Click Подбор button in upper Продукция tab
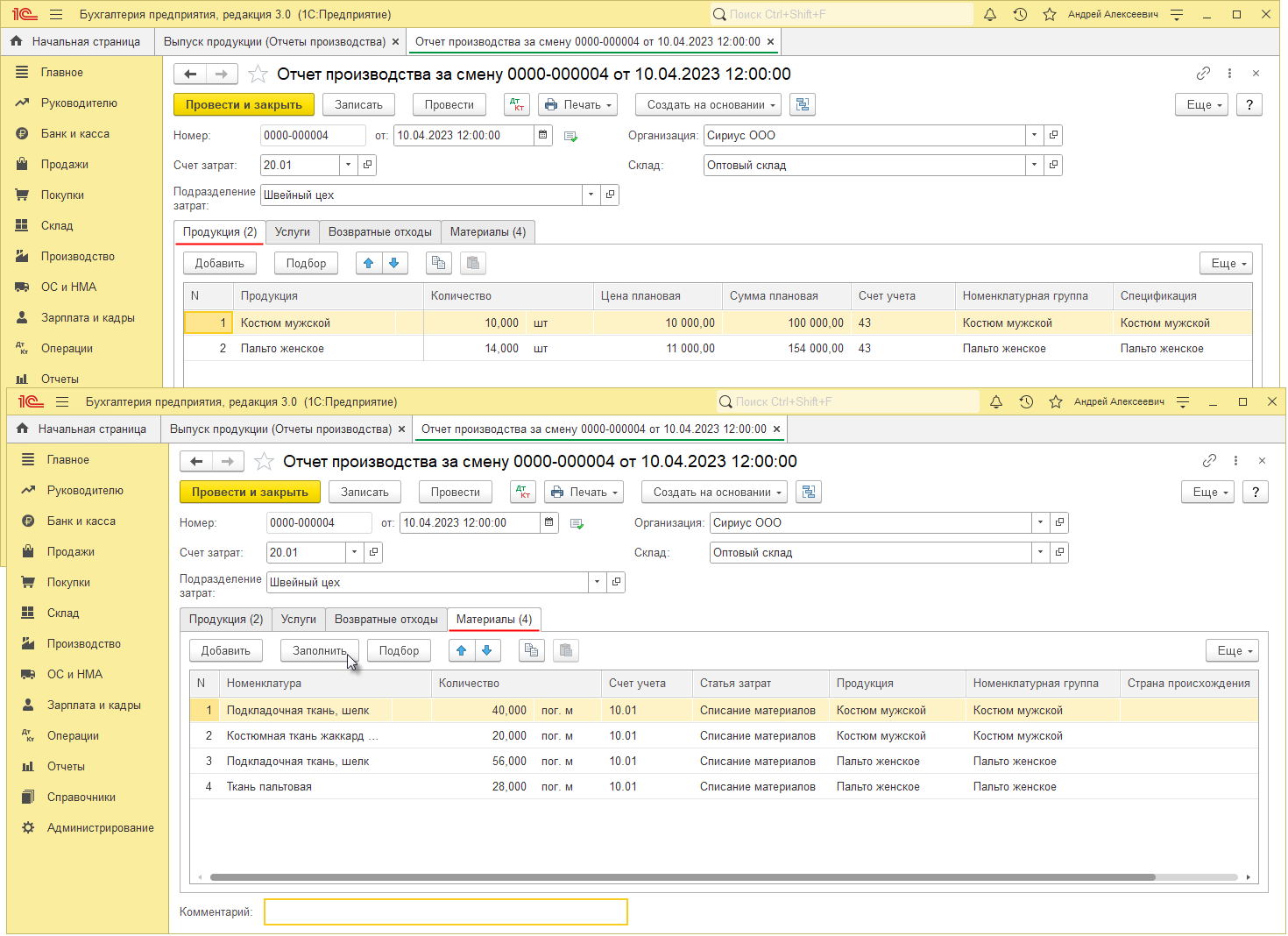 coord(306,263)
